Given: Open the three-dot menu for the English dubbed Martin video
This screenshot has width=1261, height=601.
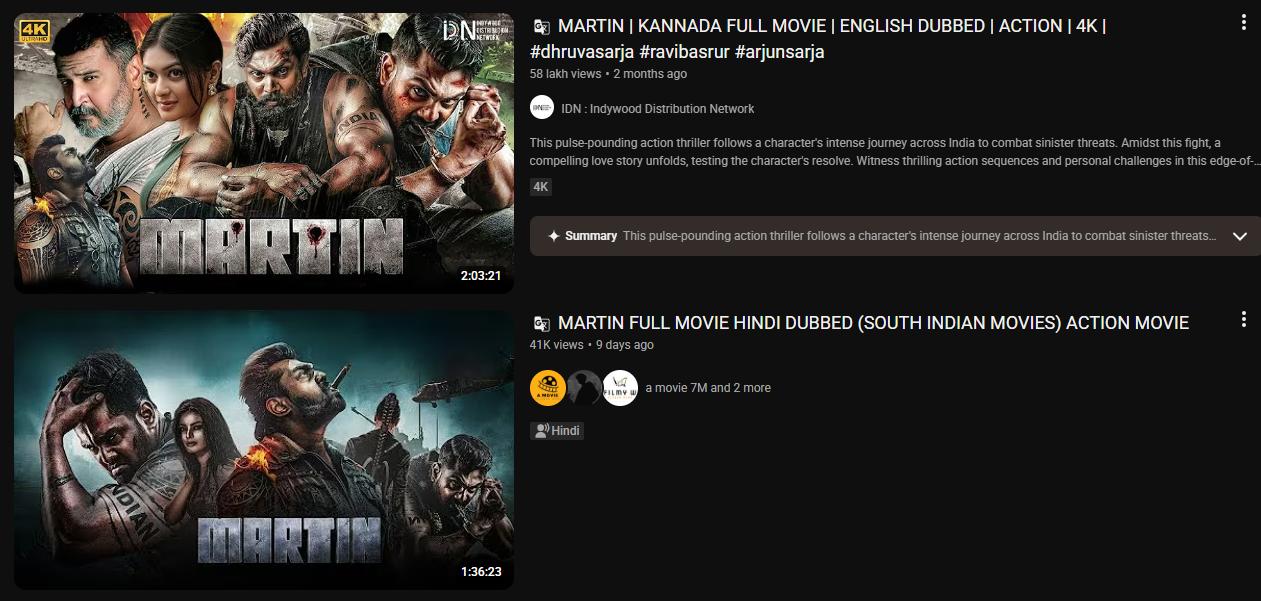Looking at the screenshot, I should [1243, 22].
